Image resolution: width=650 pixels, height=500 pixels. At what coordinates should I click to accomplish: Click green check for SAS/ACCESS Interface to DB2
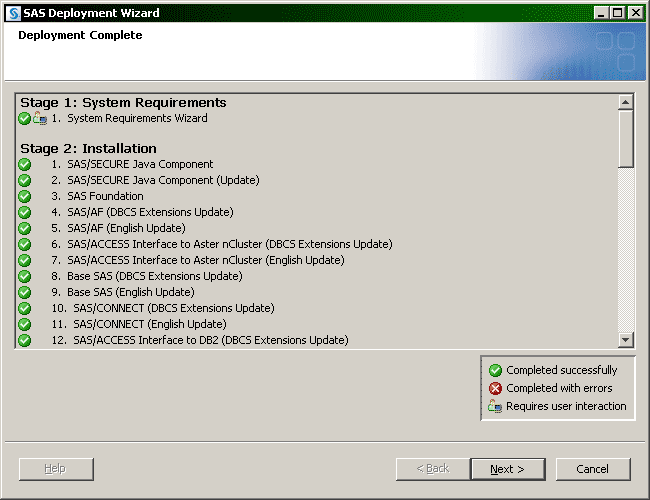[x=24, y=340]
